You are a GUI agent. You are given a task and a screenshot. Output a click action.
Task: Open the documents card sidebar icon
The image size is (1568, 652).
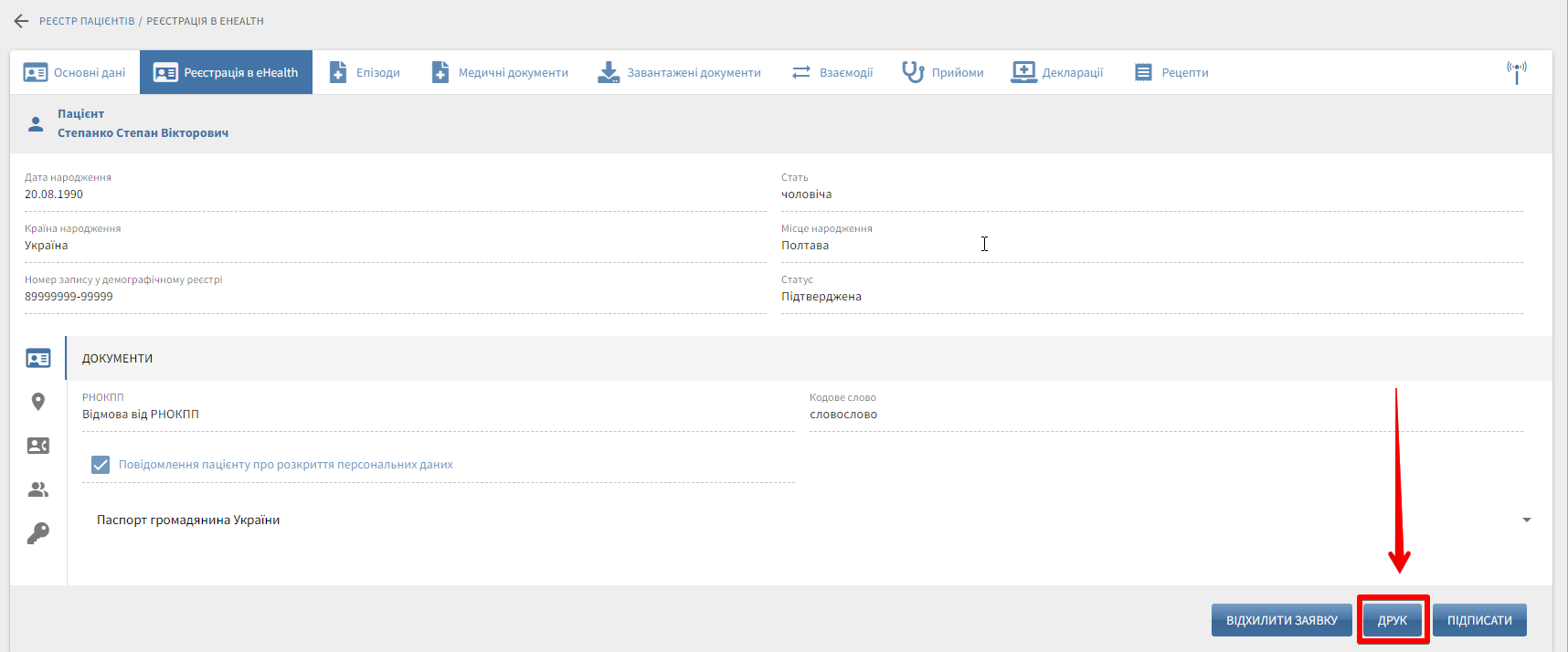point(38,359)
